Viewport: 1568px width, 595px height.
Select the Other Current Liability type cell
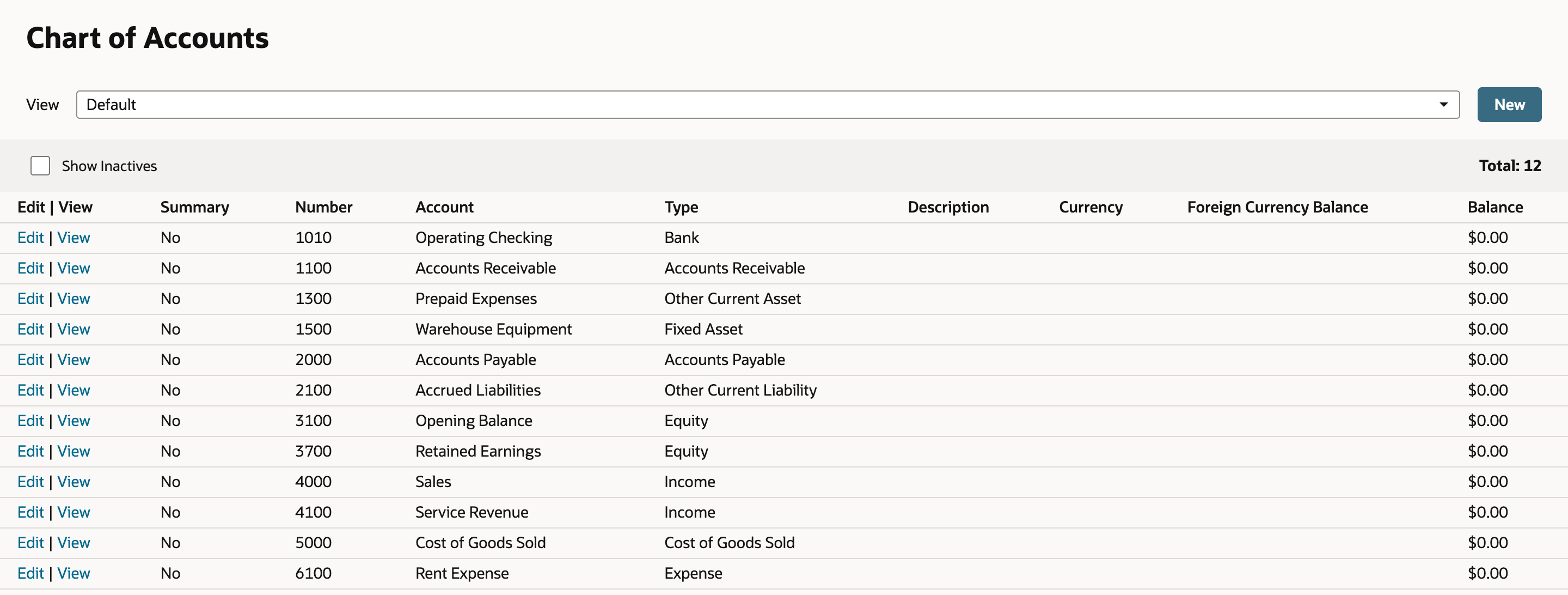740,390
